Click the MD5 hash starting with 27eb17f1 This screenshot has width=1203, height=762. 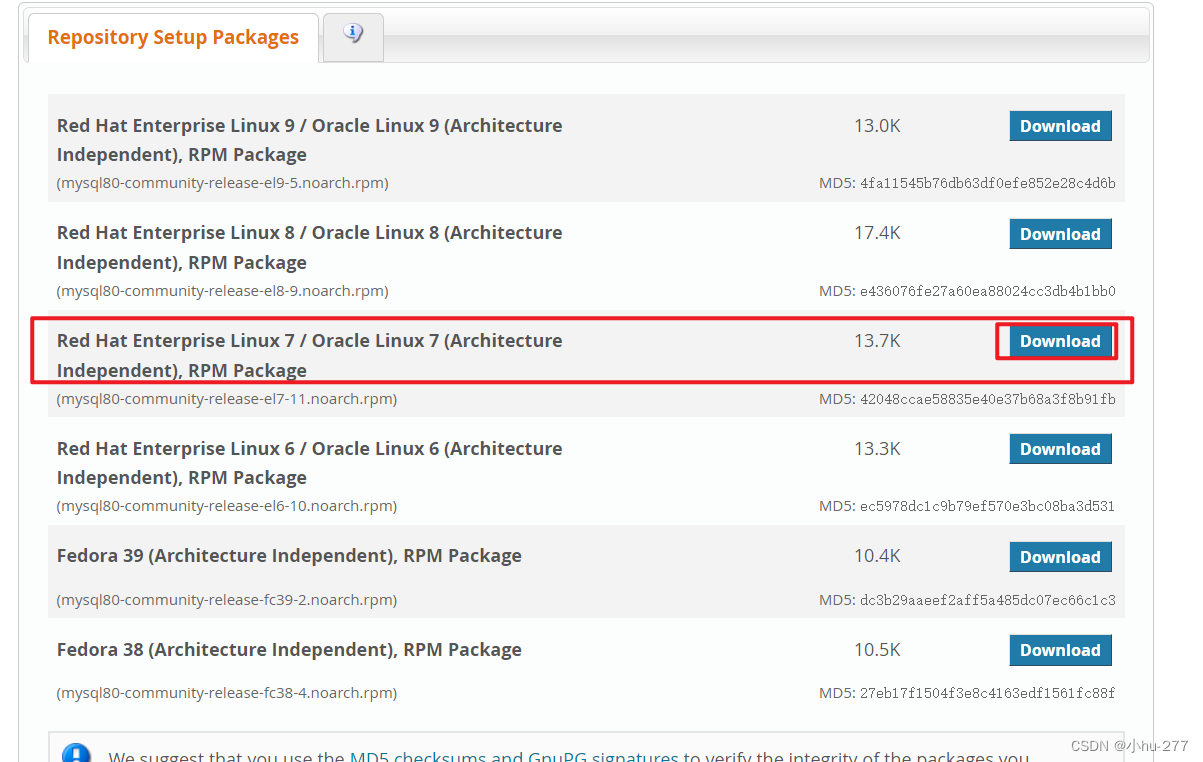(988, 693)
